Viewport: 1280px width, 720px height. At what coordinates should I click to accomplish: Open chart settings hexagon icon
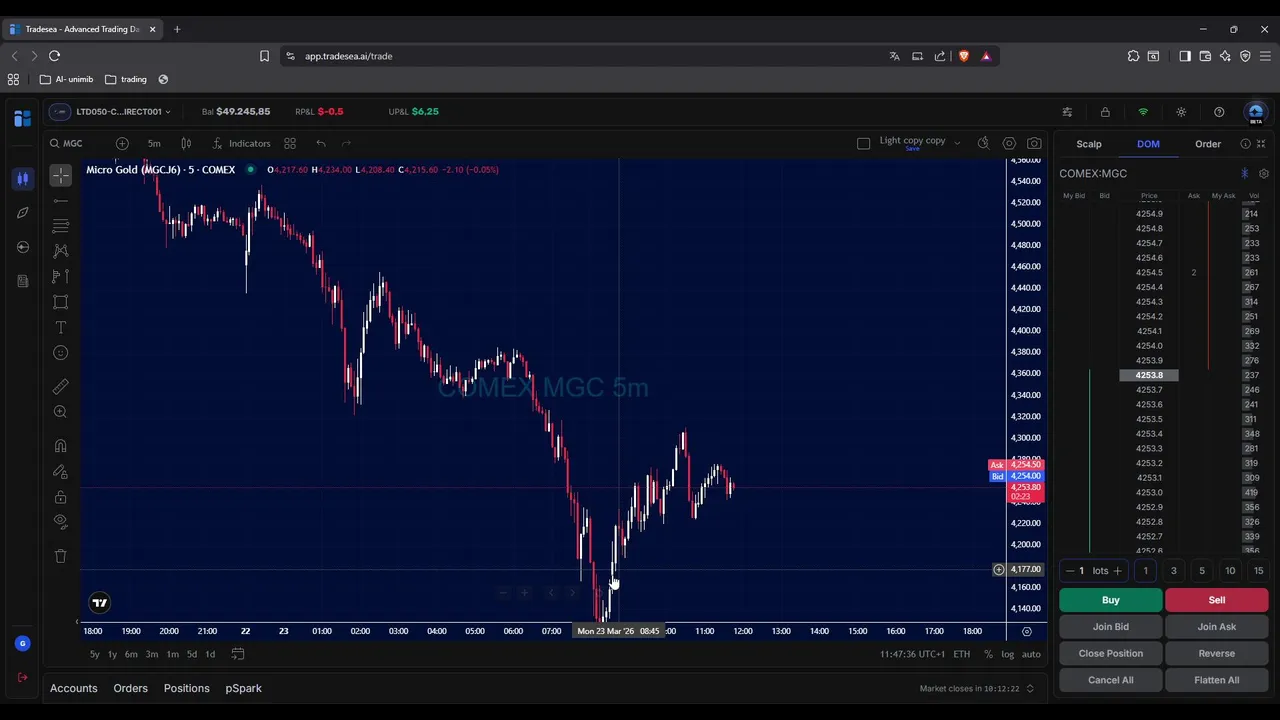point(1009,143)
